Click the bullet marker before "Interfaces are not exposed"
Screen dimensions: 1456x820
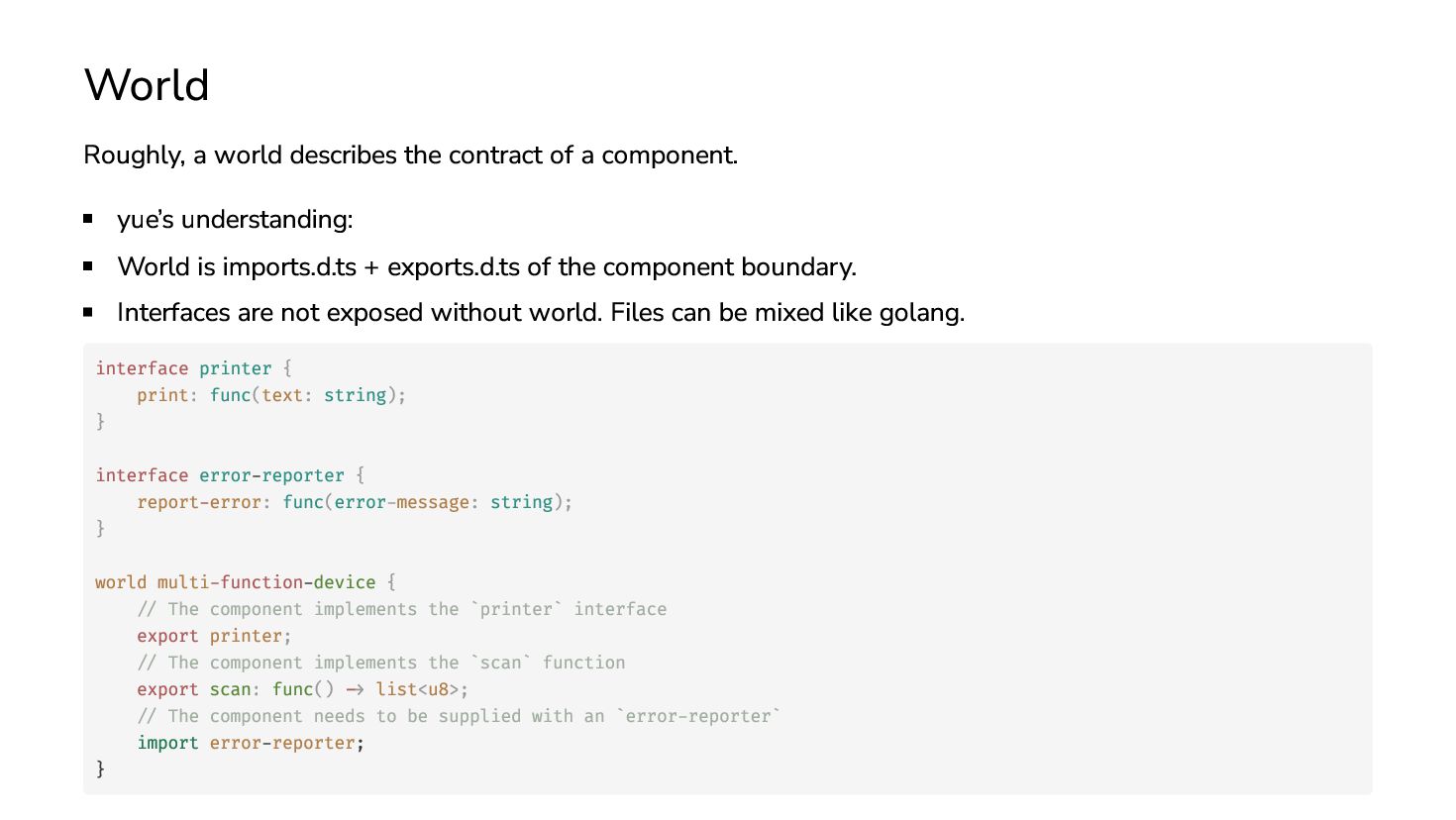point(88,312)
